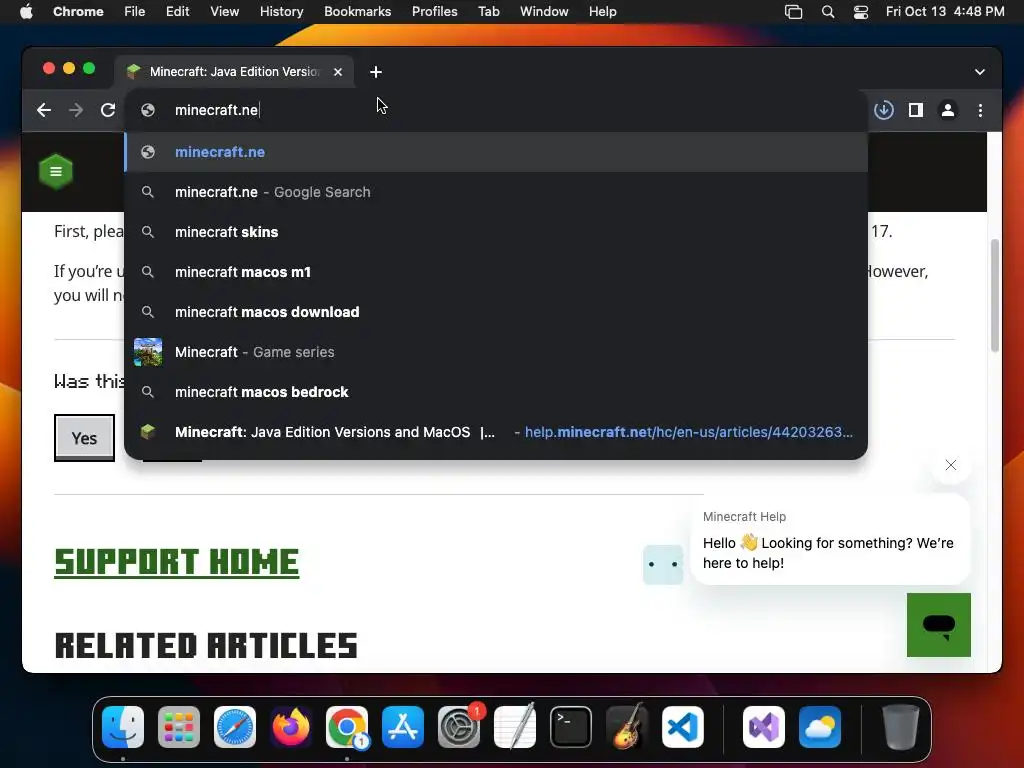Open the Chrome application menu
This screenshot has height=768, width=1024.
coord(78,12)
